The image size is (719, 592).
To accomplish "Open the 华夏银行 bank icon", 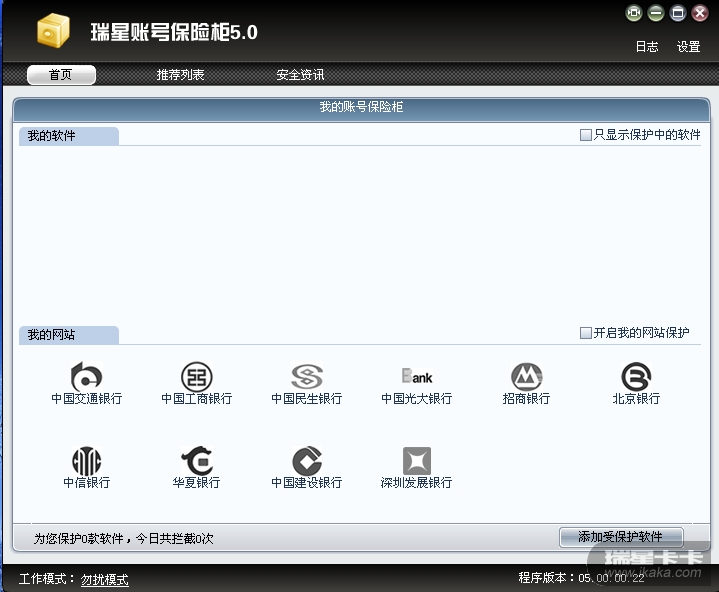I will 196,460.
